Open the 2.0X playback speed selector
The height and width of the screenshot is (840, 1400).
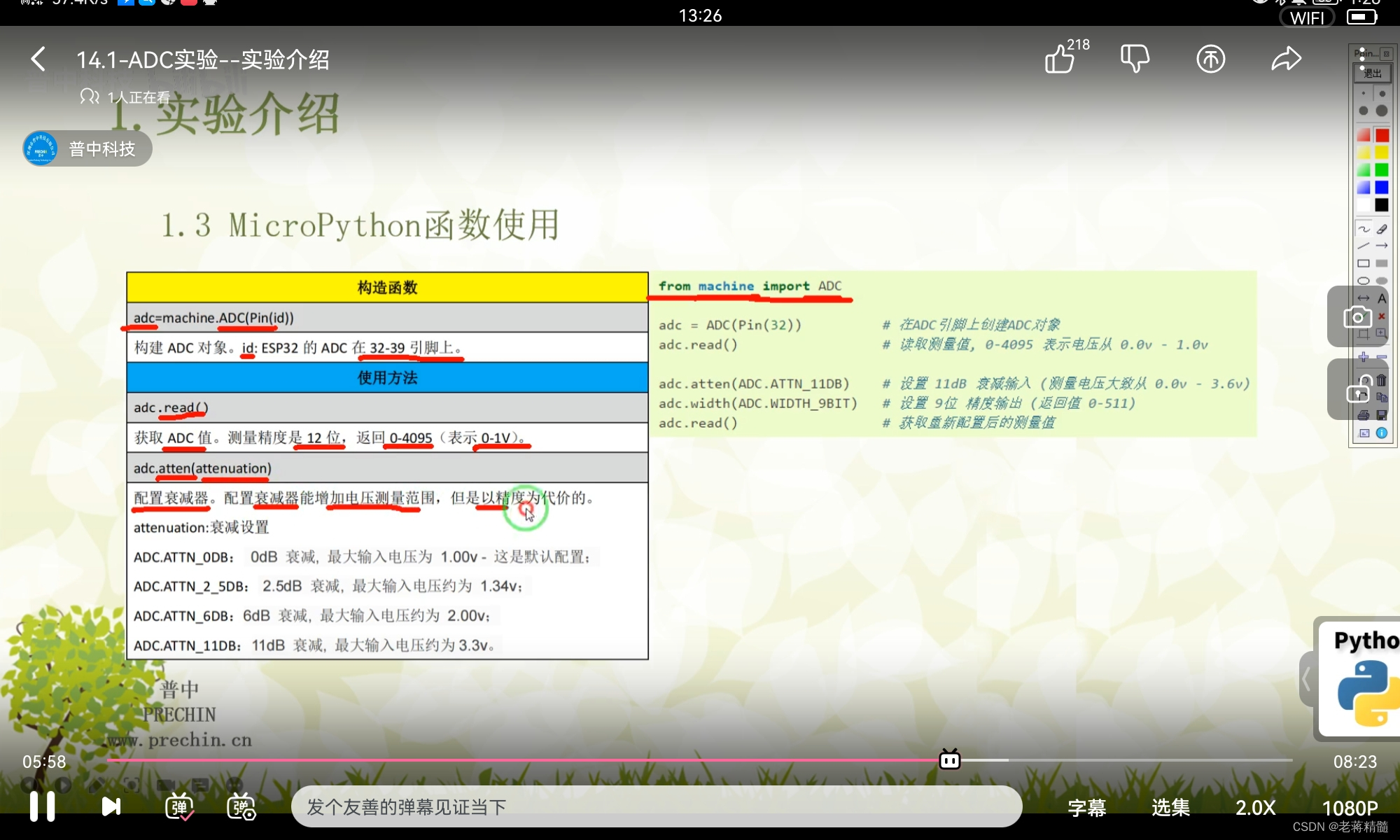[x=1255, y=806]
